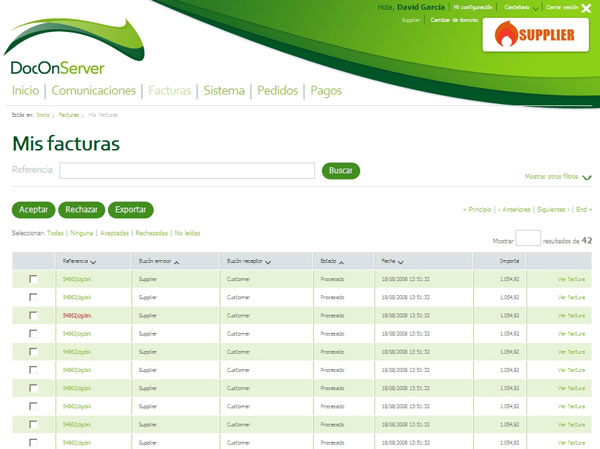Select Ninguna to clear the selection
The height and width of the screenshot is (449, 600).
(82, 233)
